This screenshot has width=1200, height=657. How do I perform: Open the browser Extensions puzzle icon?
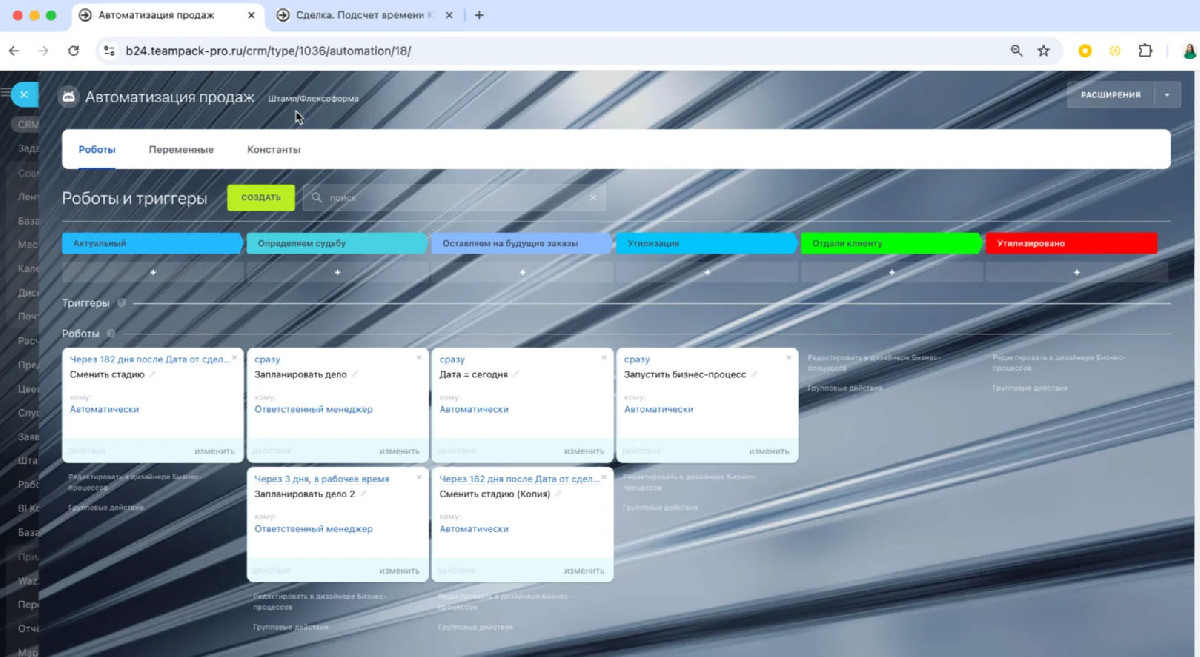coord(1146,50)
